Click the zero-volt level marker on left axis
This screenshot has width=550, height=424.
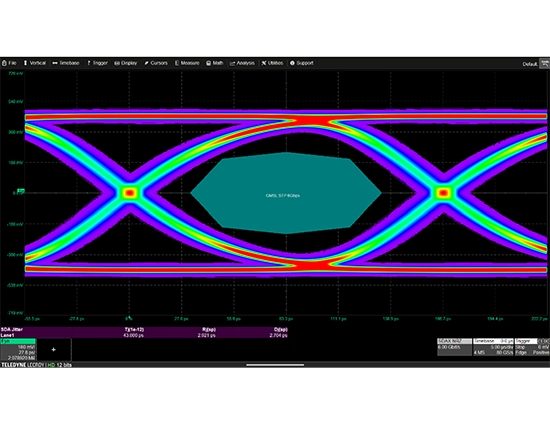[x=20, y=192]
